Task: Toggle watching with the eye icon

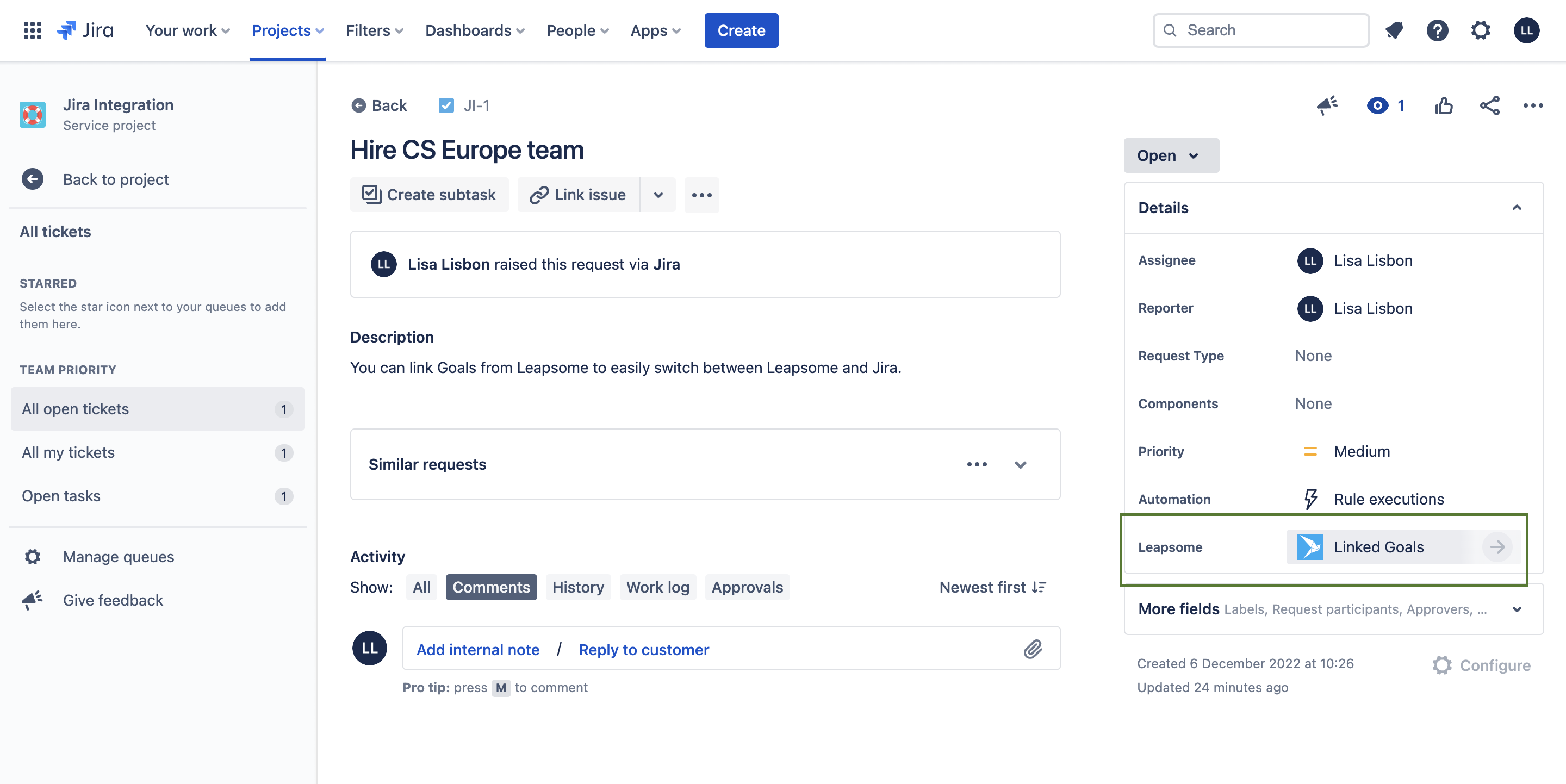Action: click(x=1377, y=106)
